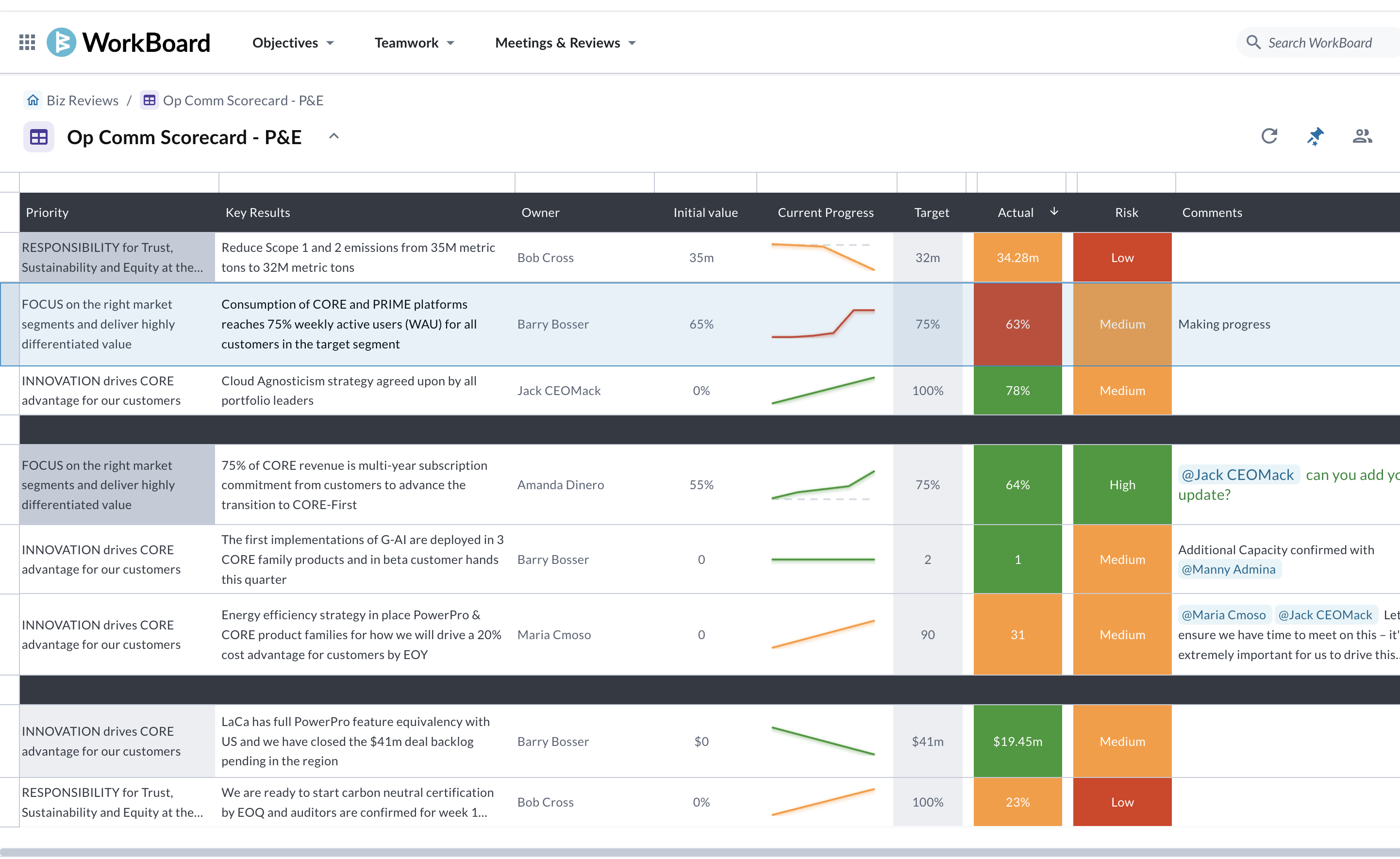The width and height of the screenshot is (1400, 859).
Task: Refresh the scorecard
Action: (x=1269, y=136)
